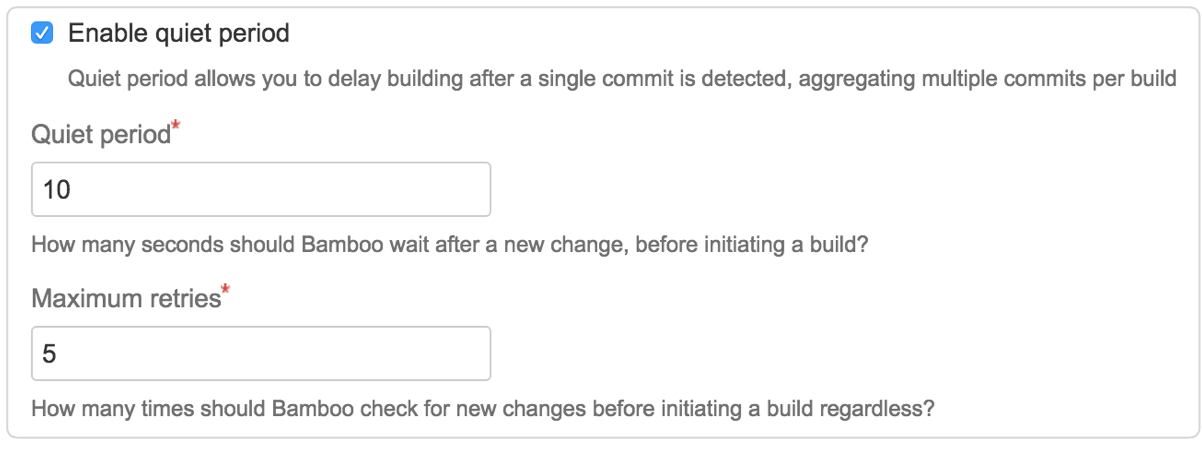The height and width of the screenshot is (450, 1202).
Task: Click the "Enable quiet period" label text
Action: [178, 34]
